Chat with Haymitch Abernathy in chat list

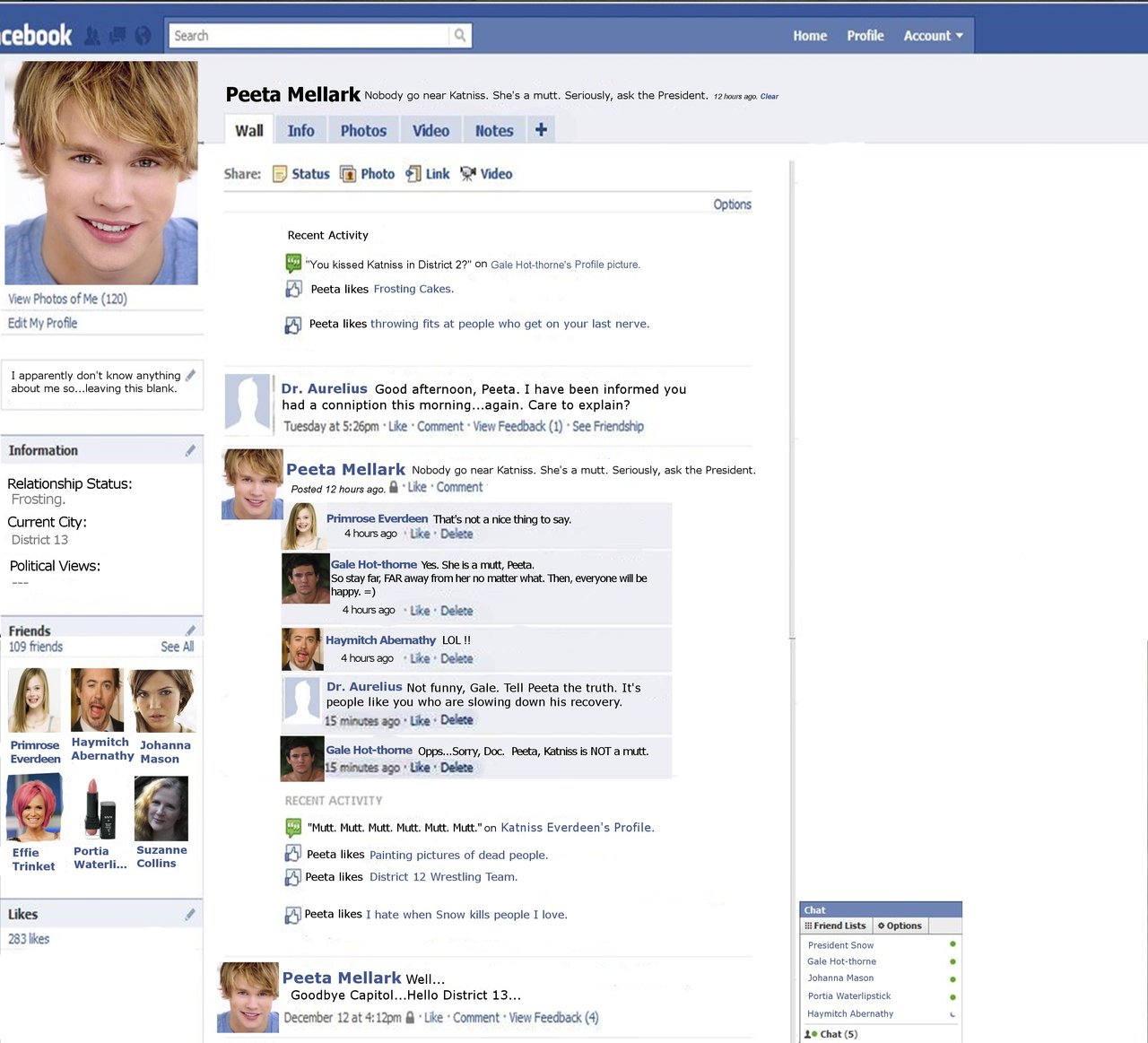click(850, 1014)
